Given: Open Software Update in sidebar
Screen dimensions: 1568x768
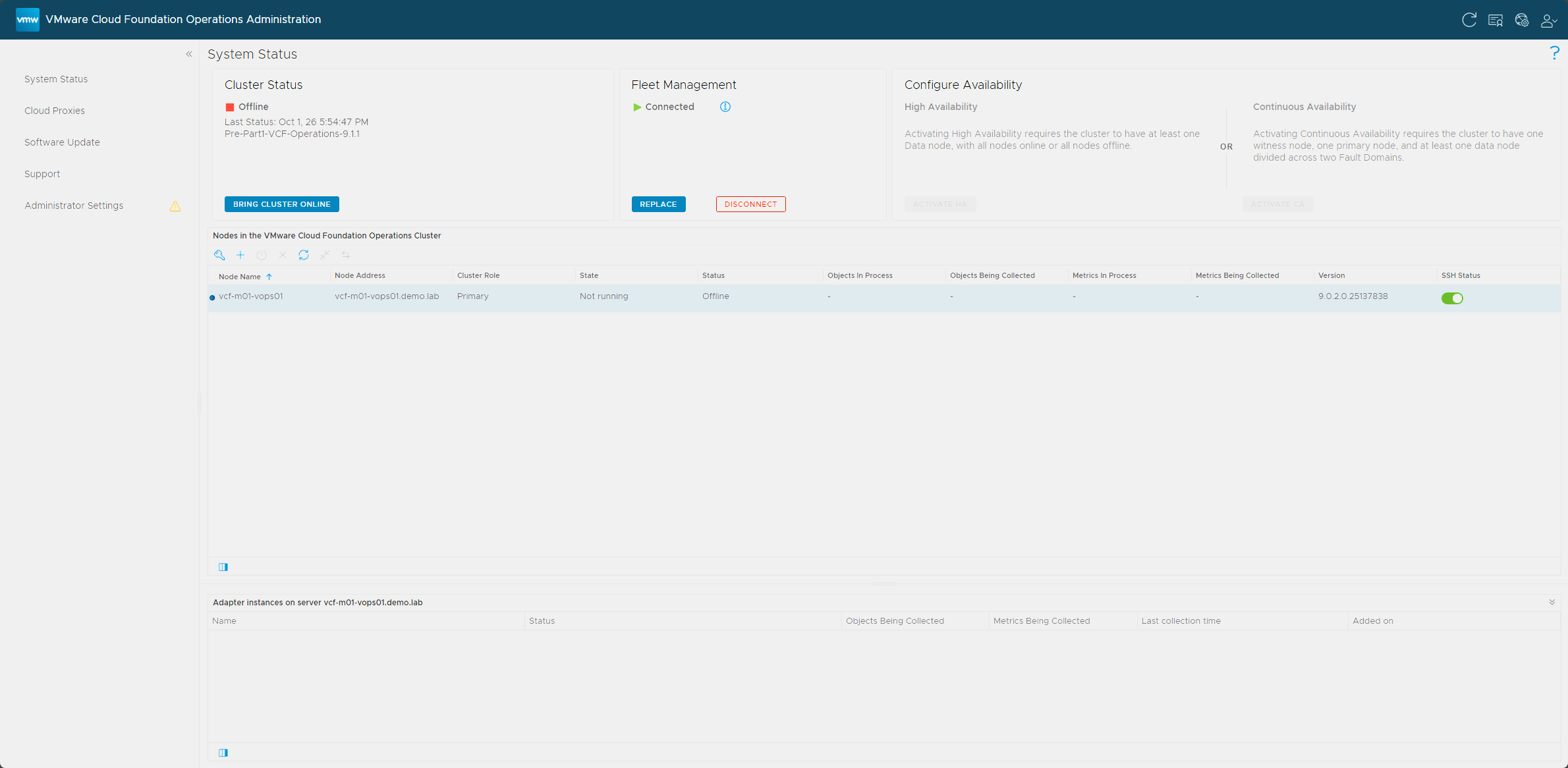Looking at the screenshot, I should pos(62,142).
